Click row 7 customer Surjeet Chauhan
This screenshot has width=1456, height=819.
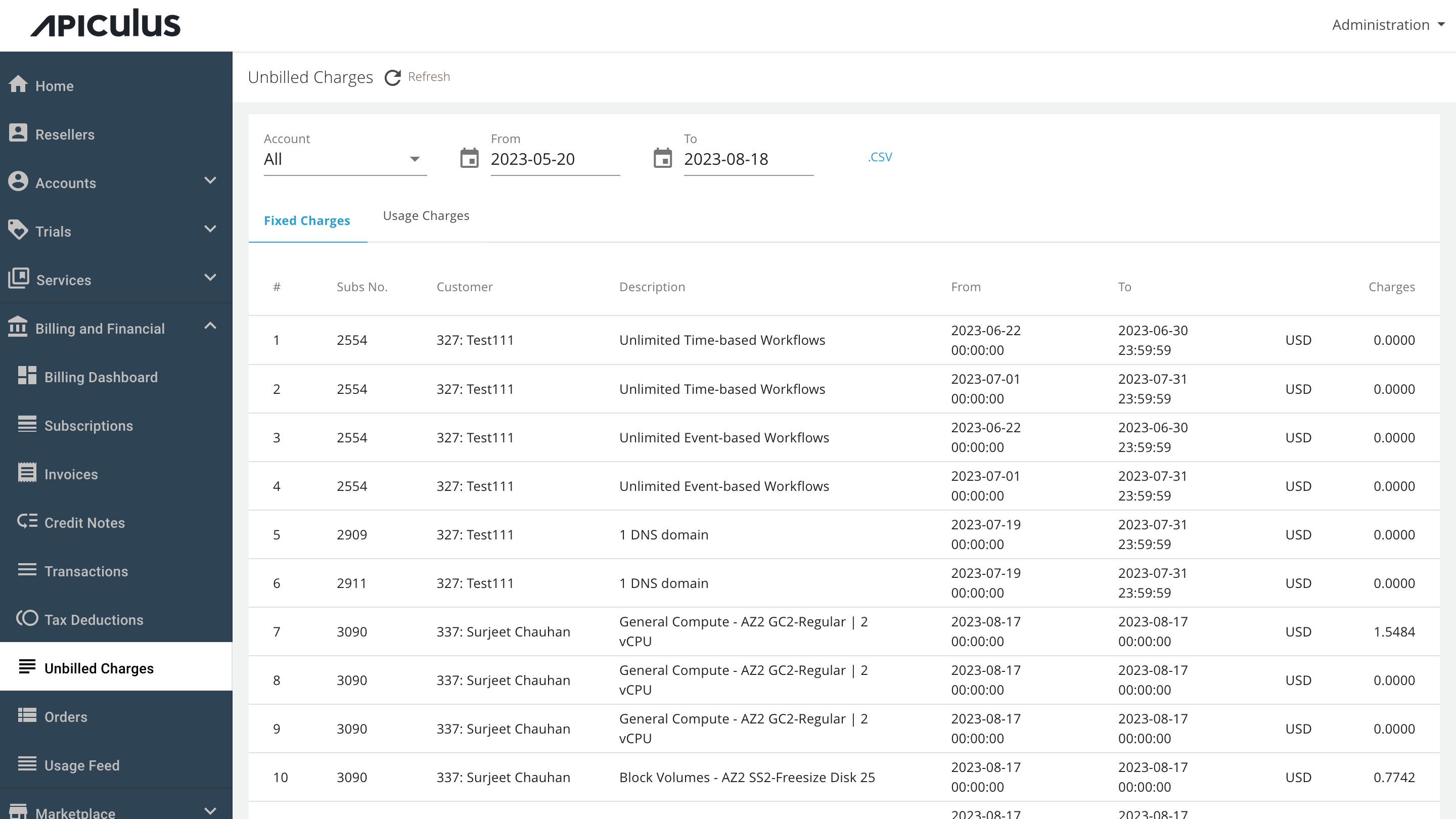pos(503,632)
